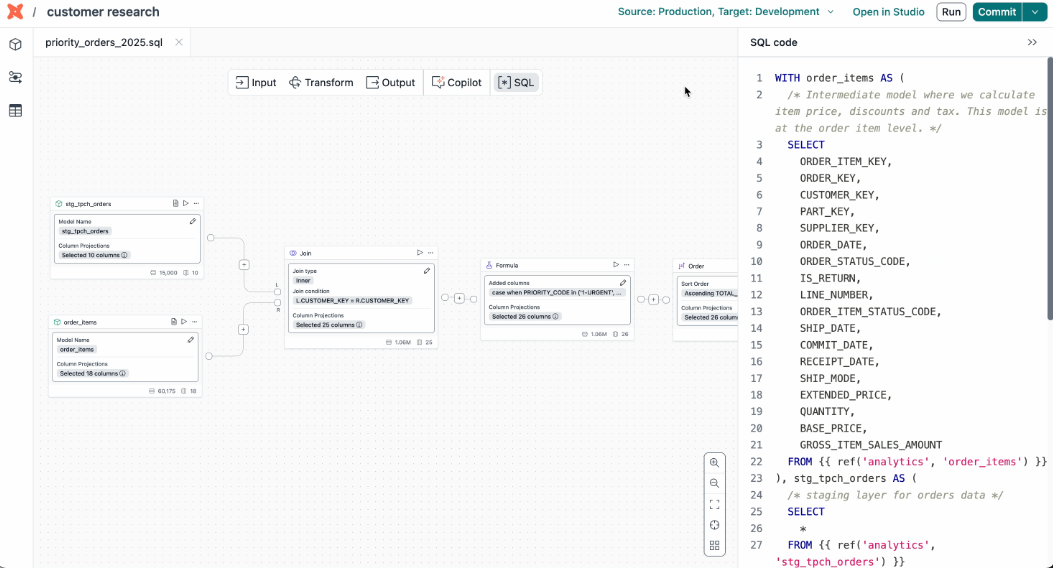1053x573 pixels.
Task: Edit the Formula node added columns
Action: [x=623, y=283]
